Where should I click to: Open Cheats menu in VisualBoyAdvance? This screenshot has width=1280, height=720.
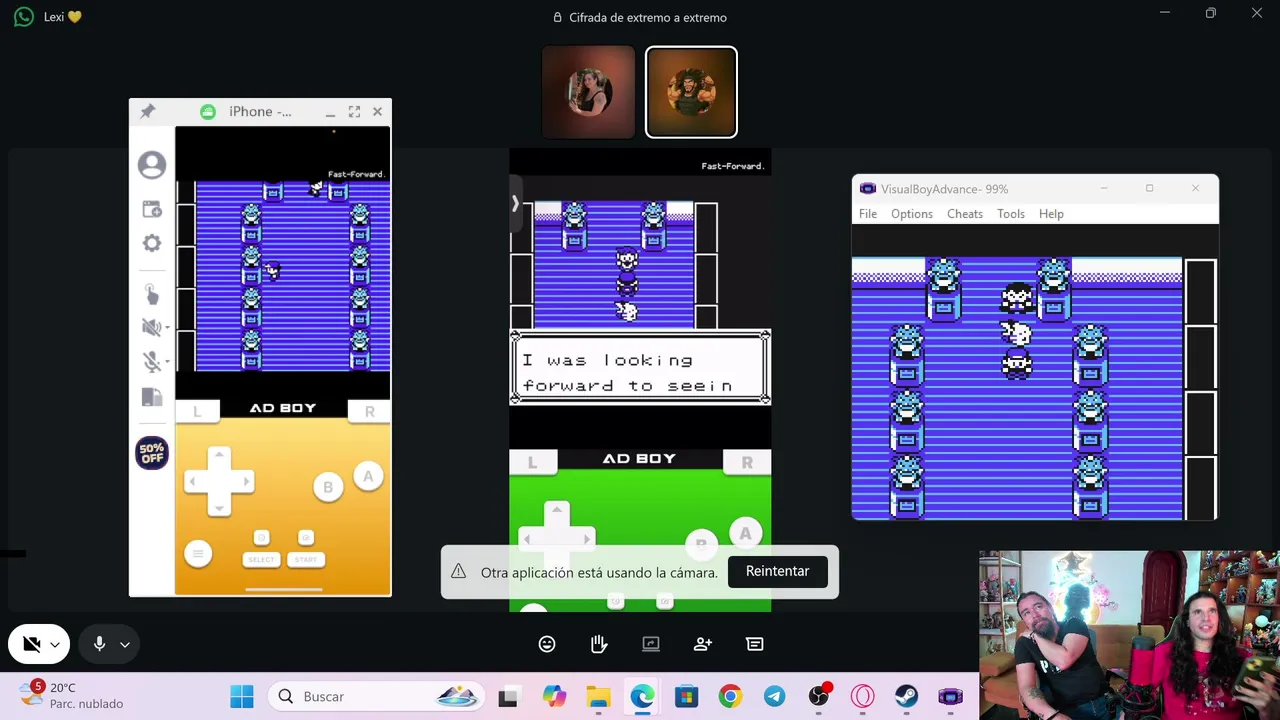point(965,214)
